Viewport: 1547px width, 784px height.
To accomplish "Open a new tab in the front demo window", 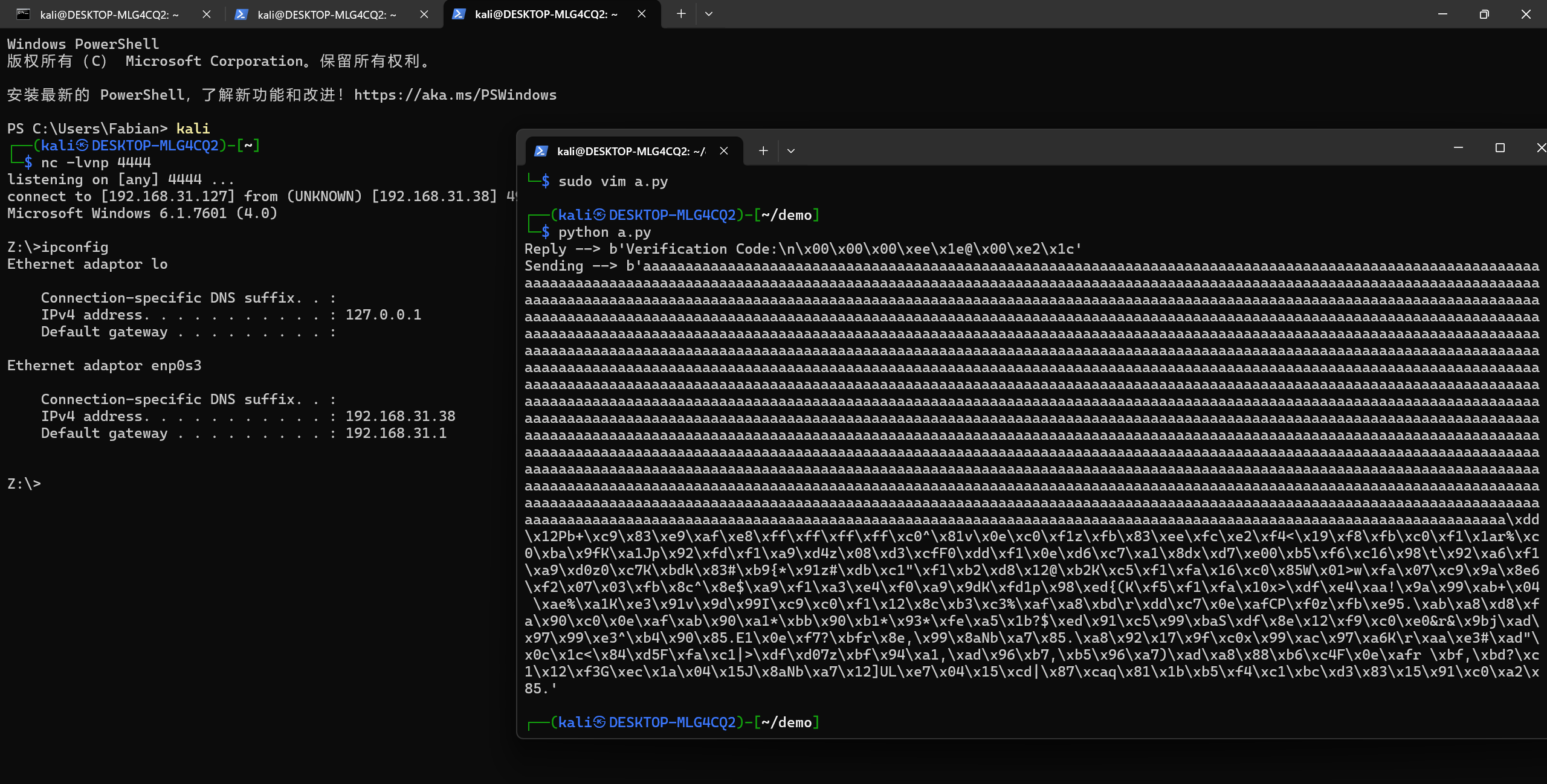I will 763,151.
